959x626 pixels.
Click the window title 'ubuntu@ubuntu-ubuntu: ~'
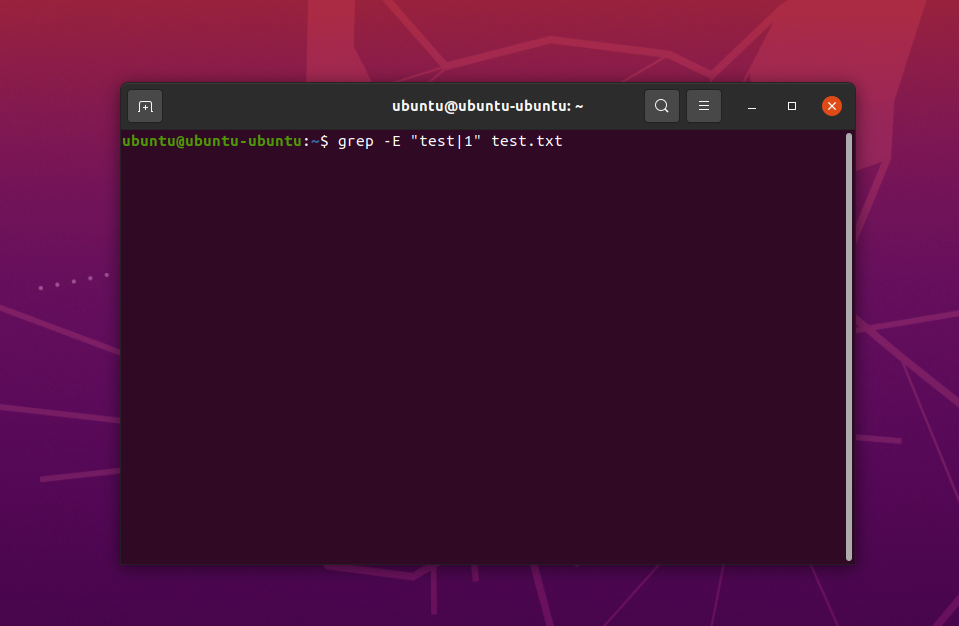coord(487,106)
